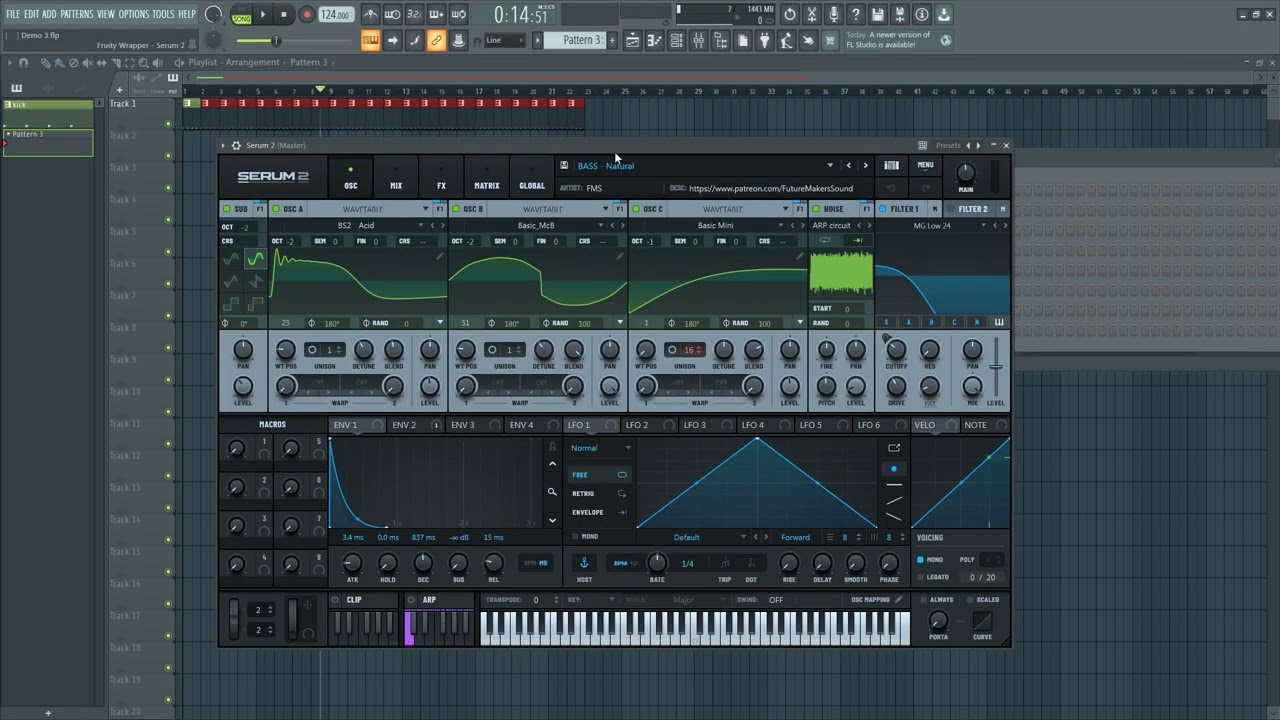Click the Serum MENU button
This screenshot has width=1280, height=720.
pos(926,165)
